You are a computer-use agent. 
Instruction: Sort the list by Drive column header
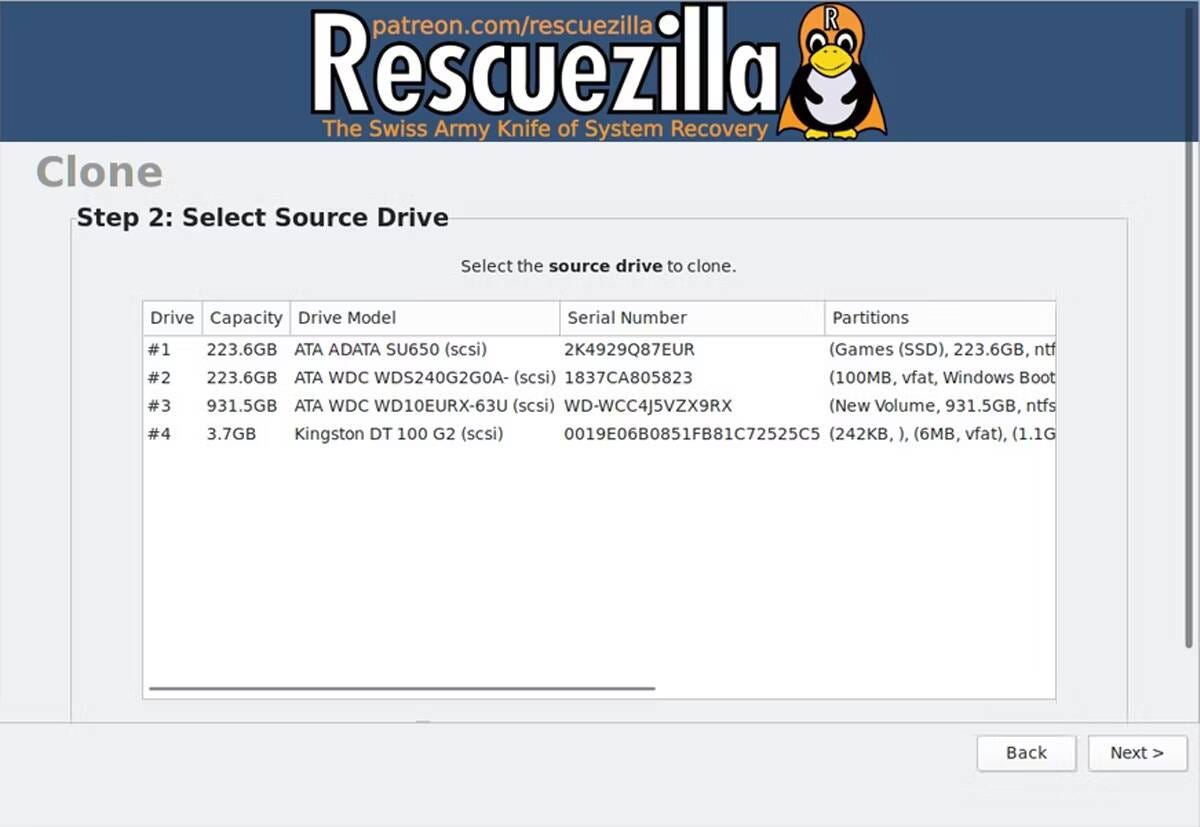click(x=172, y=318)
